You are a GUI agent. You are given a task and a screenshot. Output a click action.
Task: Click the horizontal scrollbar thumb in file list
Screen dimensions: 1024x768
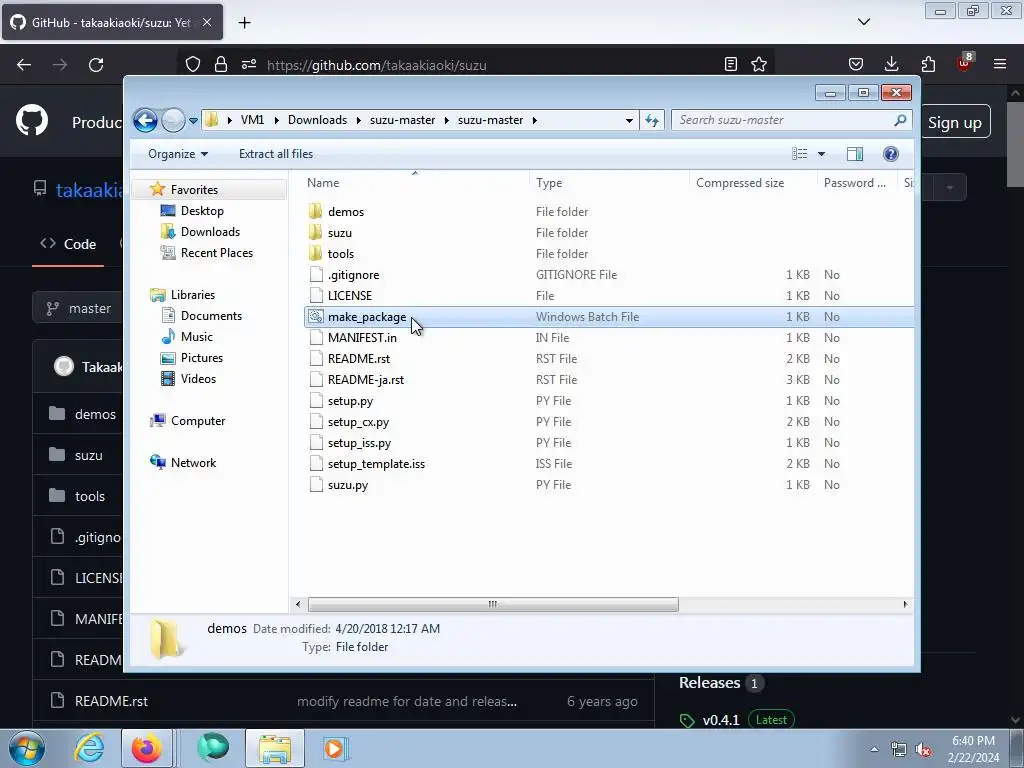click(493, 604)
